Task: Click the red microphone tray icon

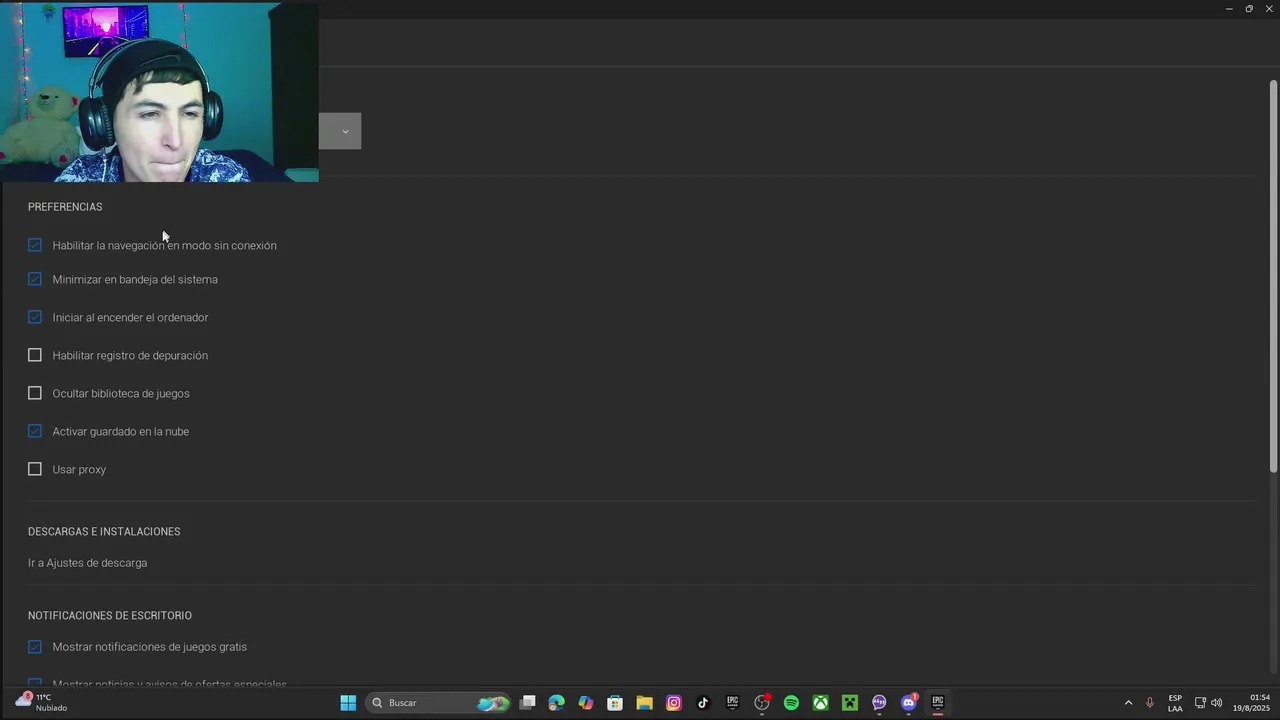Action: click(x=1150, y=703)
